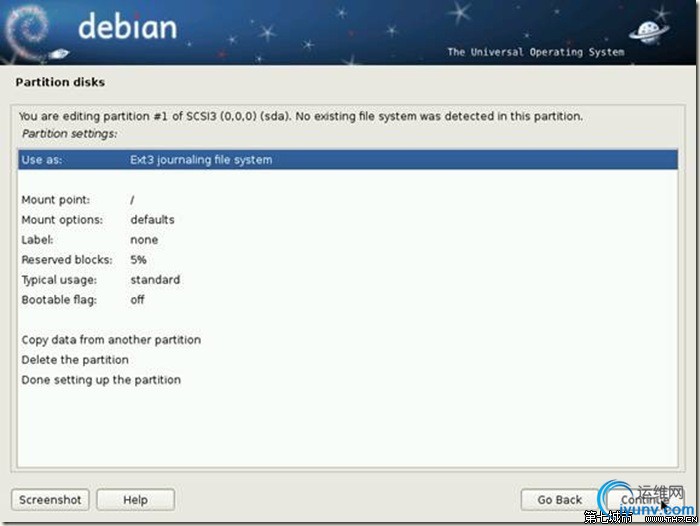700x526 pixels.
Task: Select the 'Use as: Ext3 journaling file system' row
Action: pyautogui.click(x=348, y=160)
